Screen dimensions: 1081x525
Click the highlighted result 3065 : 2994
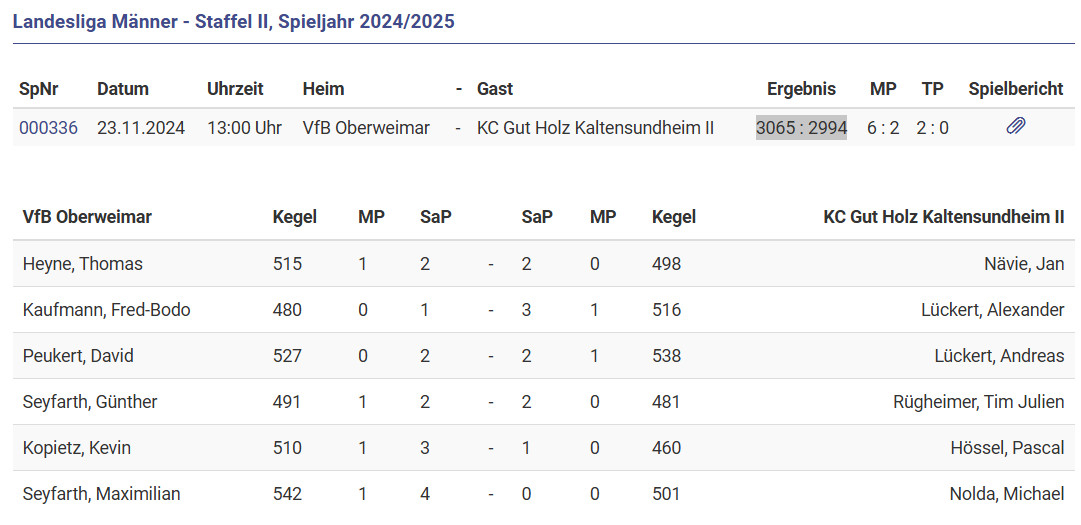pos(801,128)
